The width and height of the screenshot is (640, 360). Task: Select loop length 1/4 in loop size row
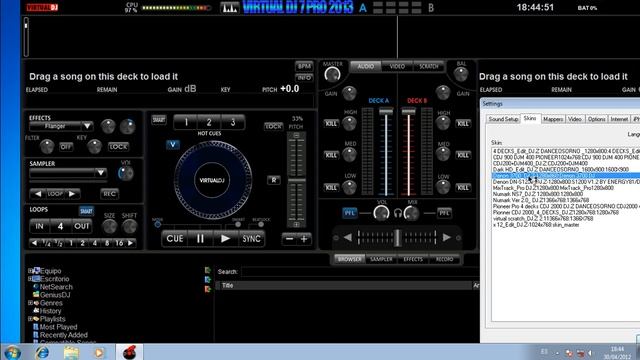click(x=47, y=243)
